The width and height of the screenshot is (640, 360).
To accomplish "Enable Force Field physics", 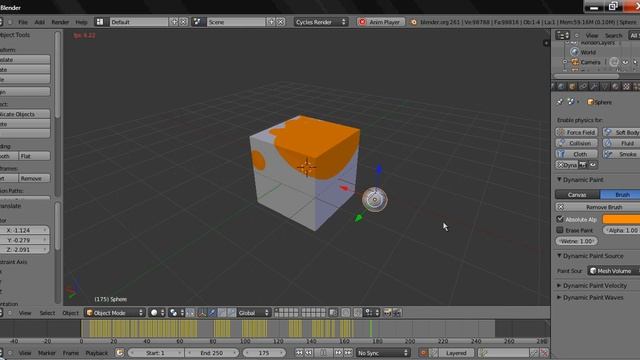I will pos(576,132).
